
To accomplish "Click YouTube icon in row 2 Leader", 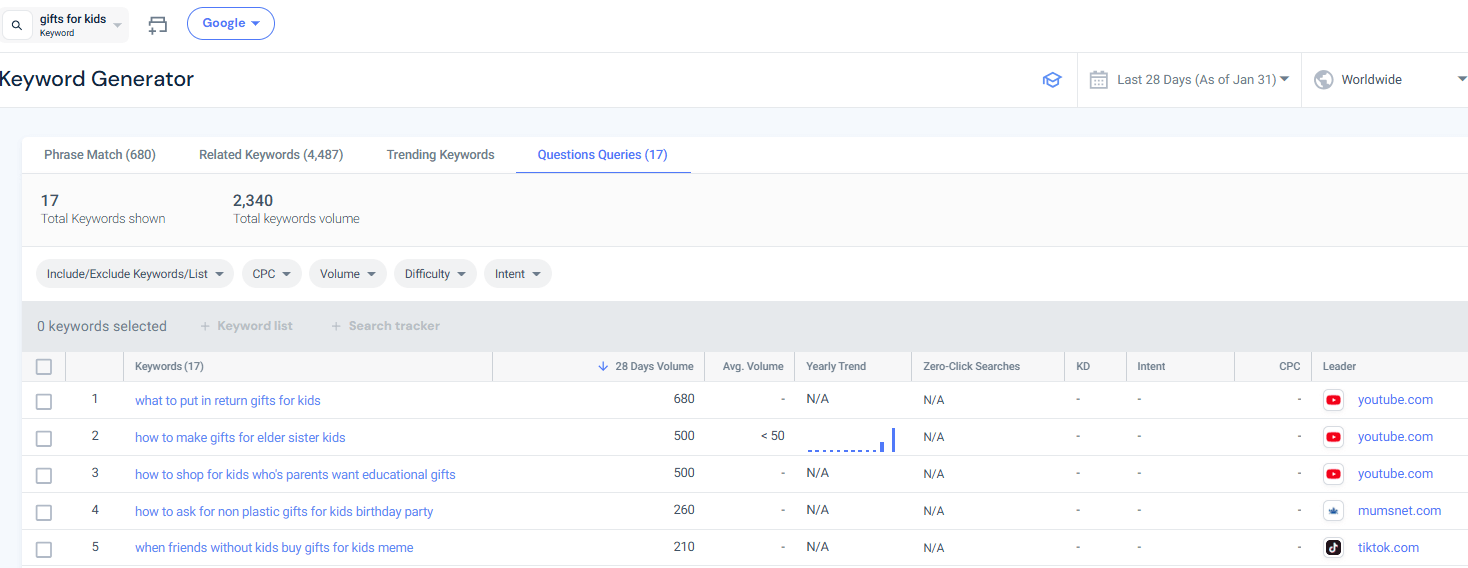I will 1333,437.
